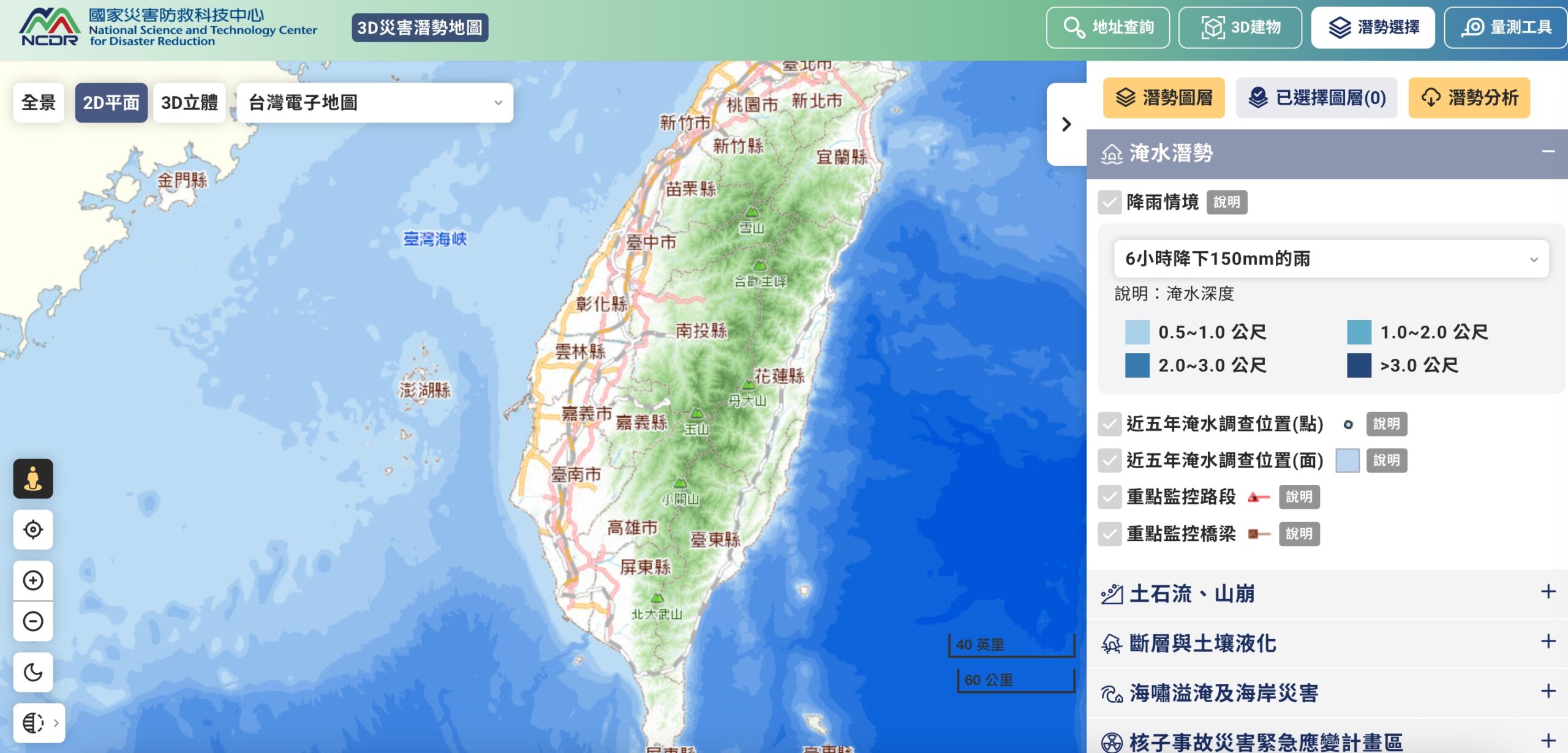Open the 6小時降下150mm的雨 scenario dropdown
The height and width of the screenshot is (753, 1568).
pos(1332,259)
